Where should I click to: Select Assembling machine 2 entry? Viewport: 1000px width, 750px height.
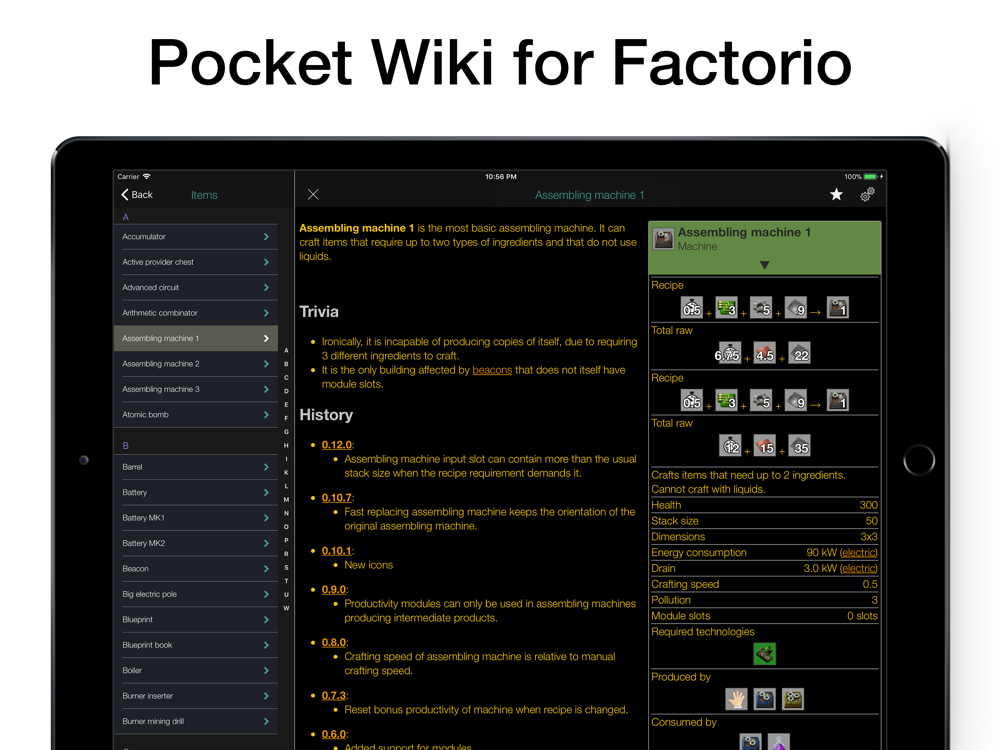[x=196, y=364]
